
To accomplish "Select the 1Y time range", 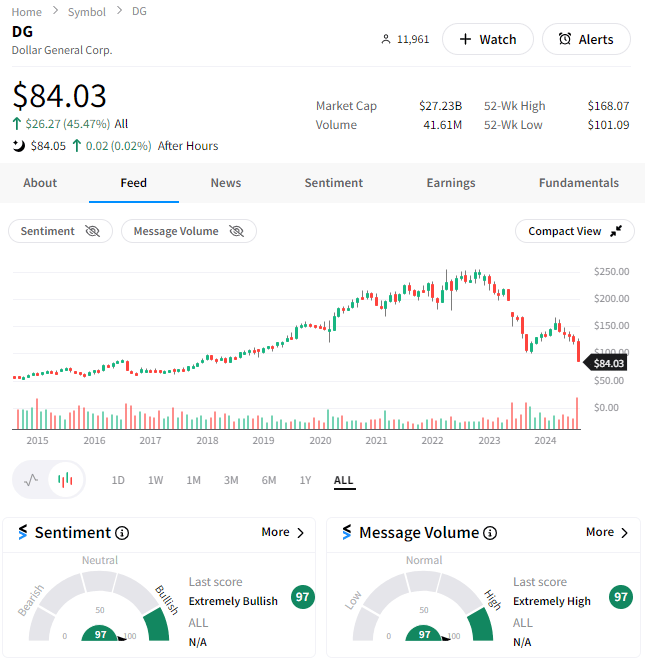I will tap(305, 480).
